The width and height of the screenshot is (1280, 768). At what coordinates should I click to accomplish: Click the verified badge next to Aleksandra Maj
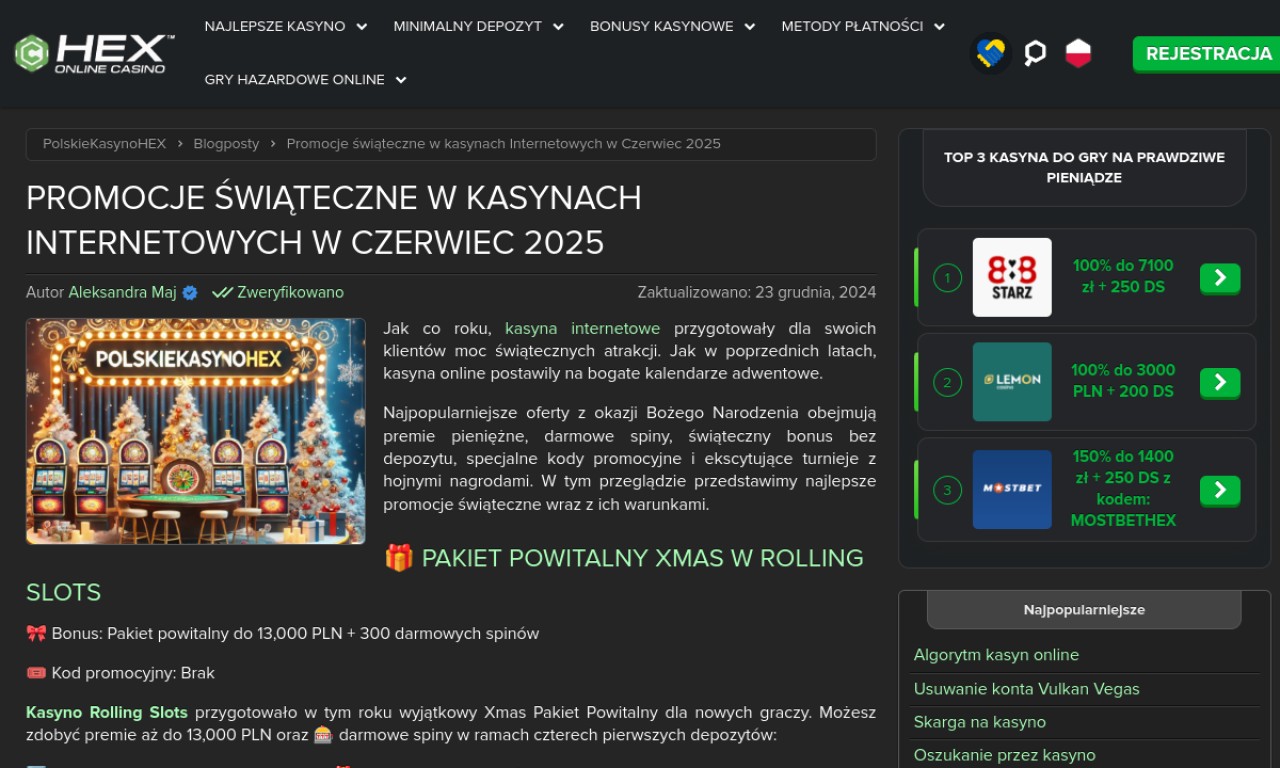(x=190, y=293)
